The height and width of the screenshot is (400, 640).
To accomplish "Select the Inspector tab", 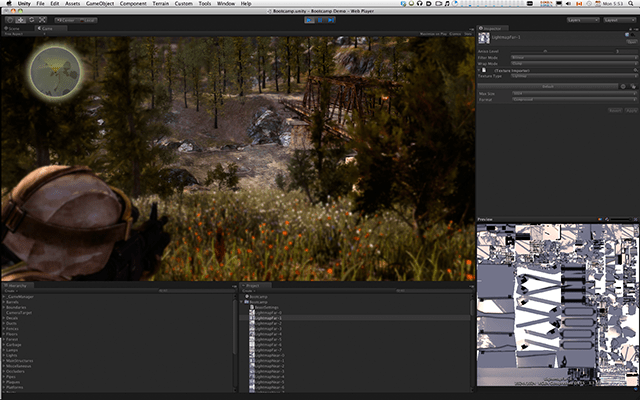I will pyautogui.click(x=493, y=29).
